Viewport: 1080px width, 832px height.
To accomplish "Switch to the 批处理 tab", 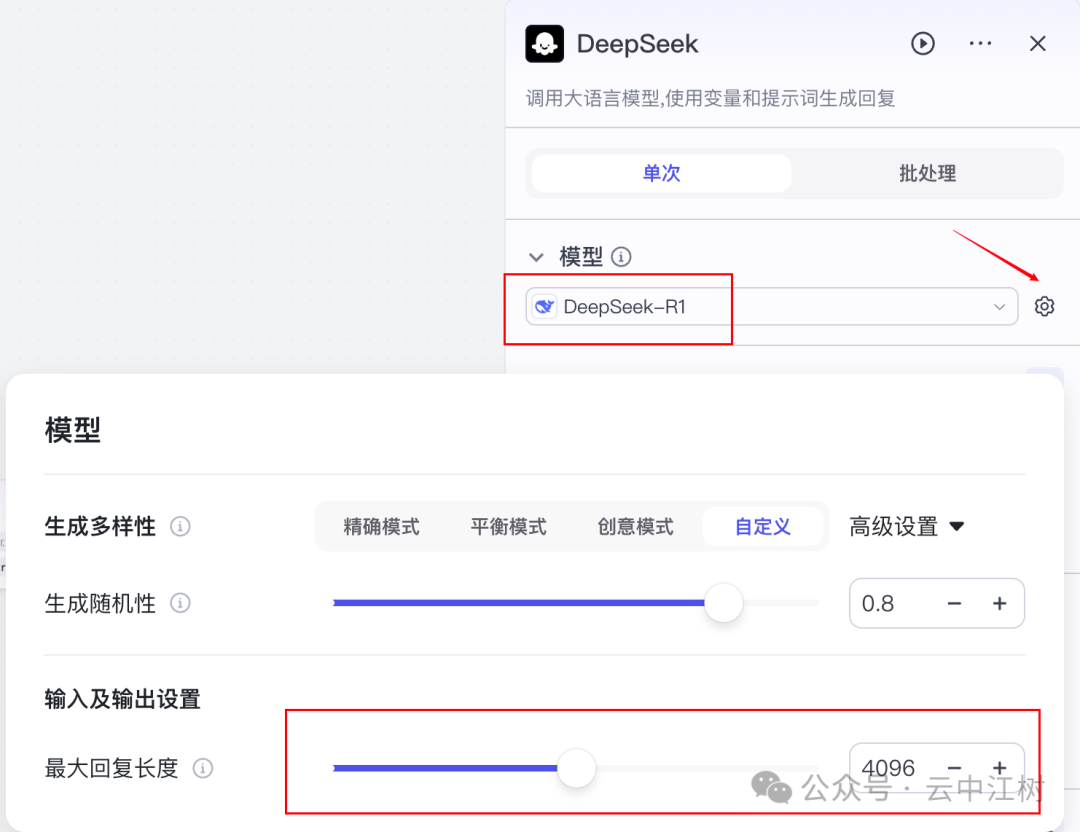I will (927, 173).
